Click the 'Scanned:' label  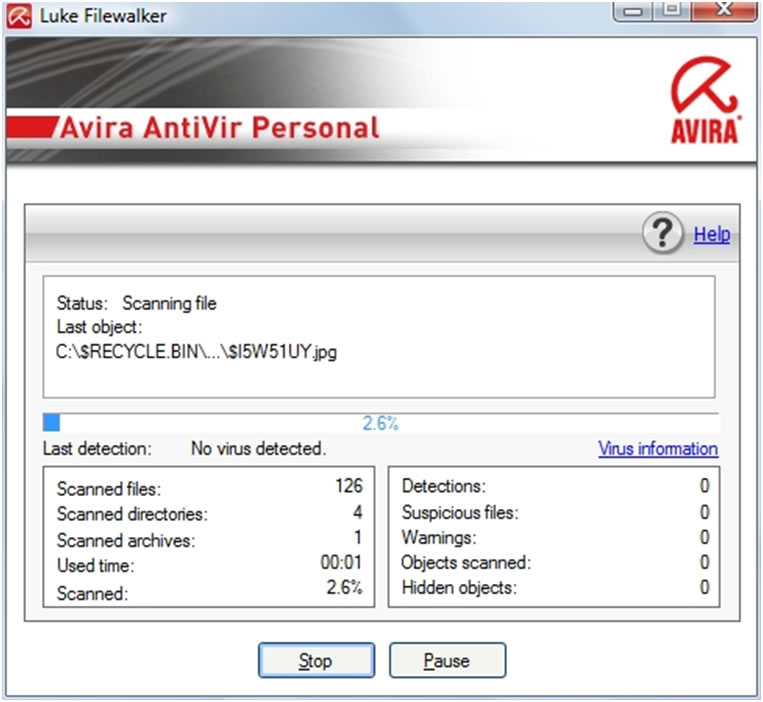(92, 594)
